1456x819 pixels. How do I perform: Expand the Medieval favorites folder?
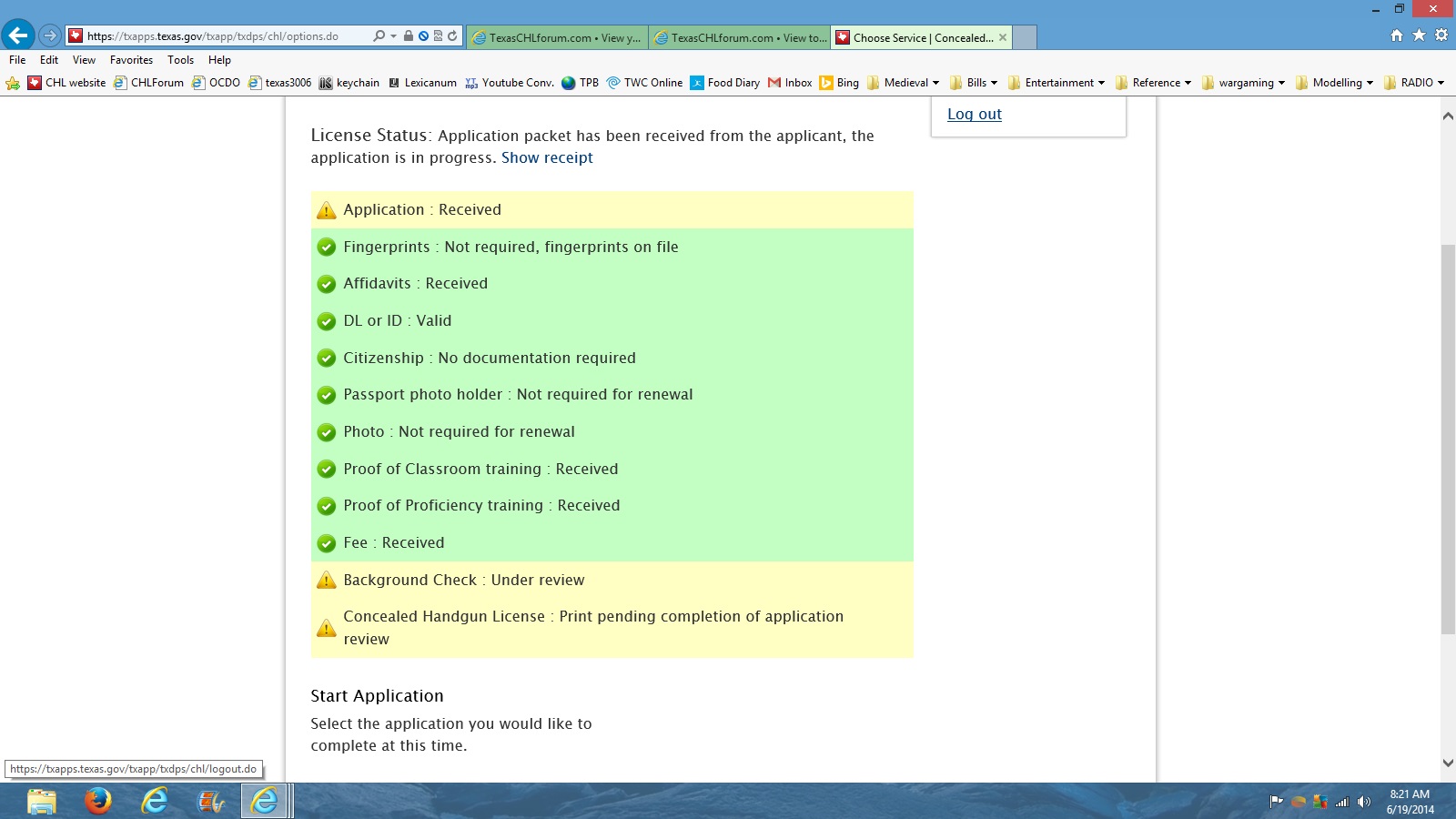[903, 83]
